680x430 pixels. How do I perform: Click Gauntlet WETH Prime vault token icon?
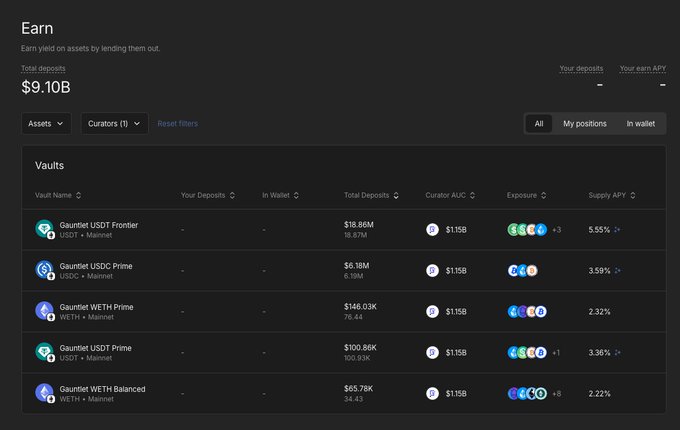44,311
